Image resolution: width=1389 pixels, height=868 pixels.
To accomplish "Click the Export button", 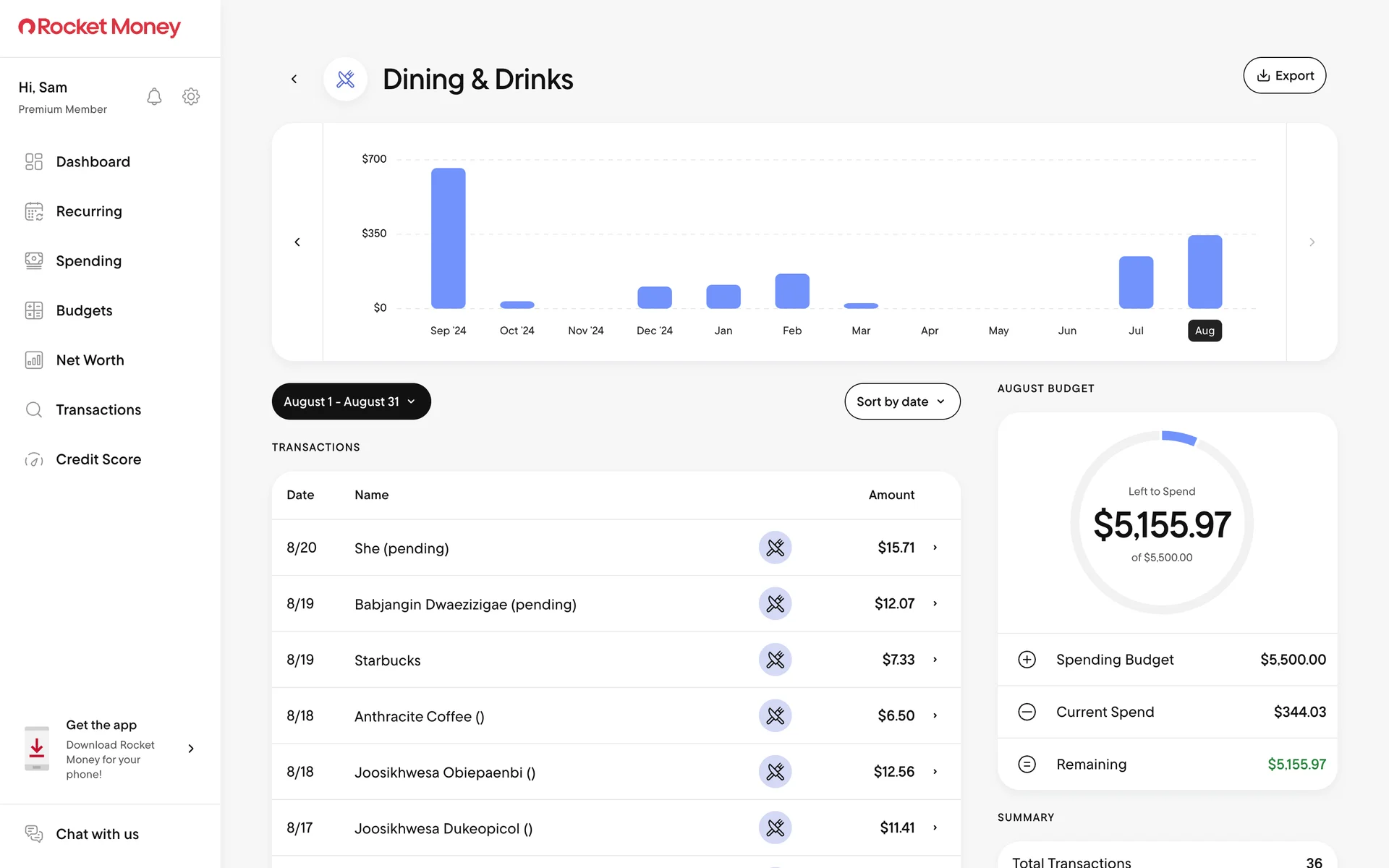I will tap(1284, 75).
